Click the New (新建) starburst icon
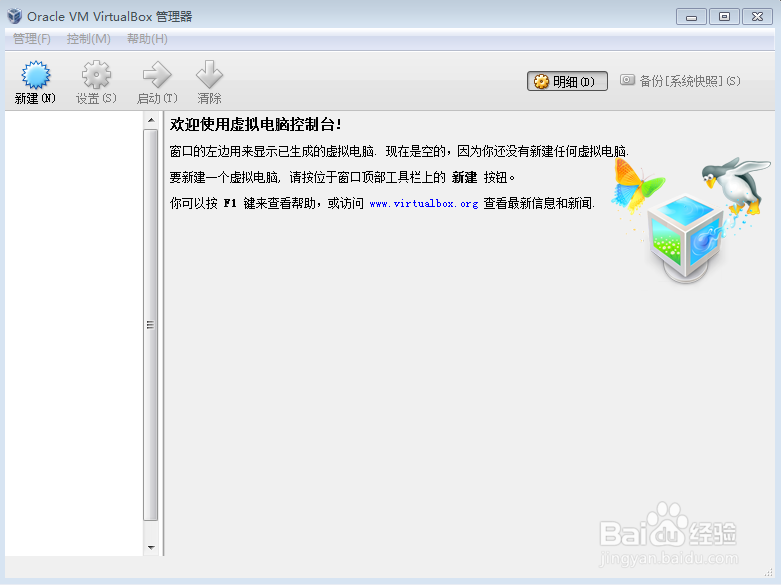 click(x=35, y=75)
